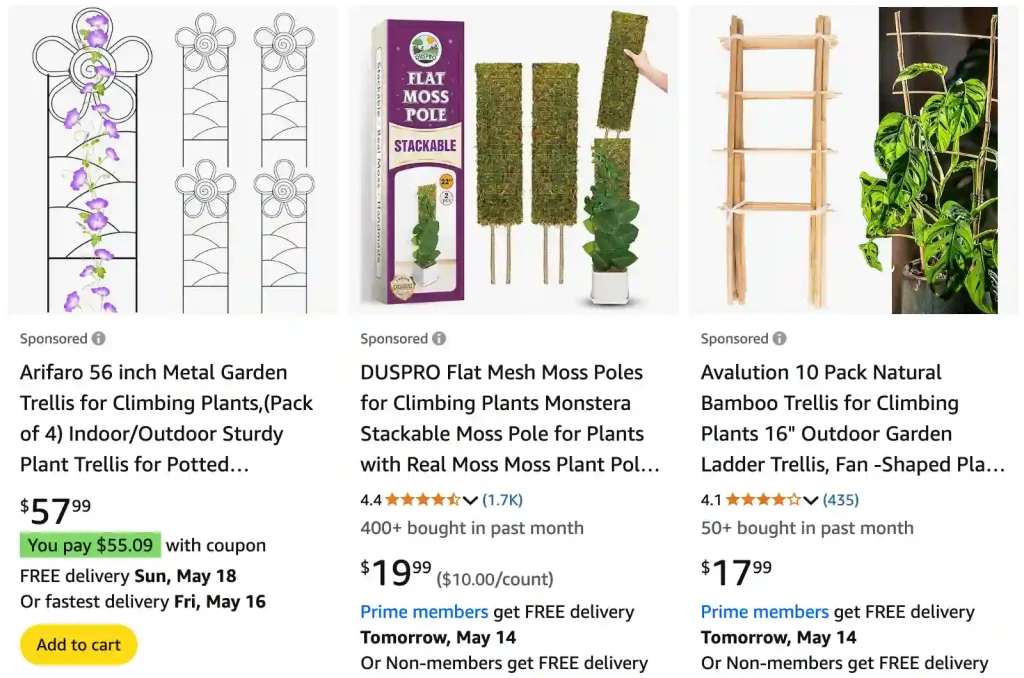The image size is (1024, 678).
Task: Open the 1.7K reviews link for DUSPRO poles
Action: click(x=502, y=500)
